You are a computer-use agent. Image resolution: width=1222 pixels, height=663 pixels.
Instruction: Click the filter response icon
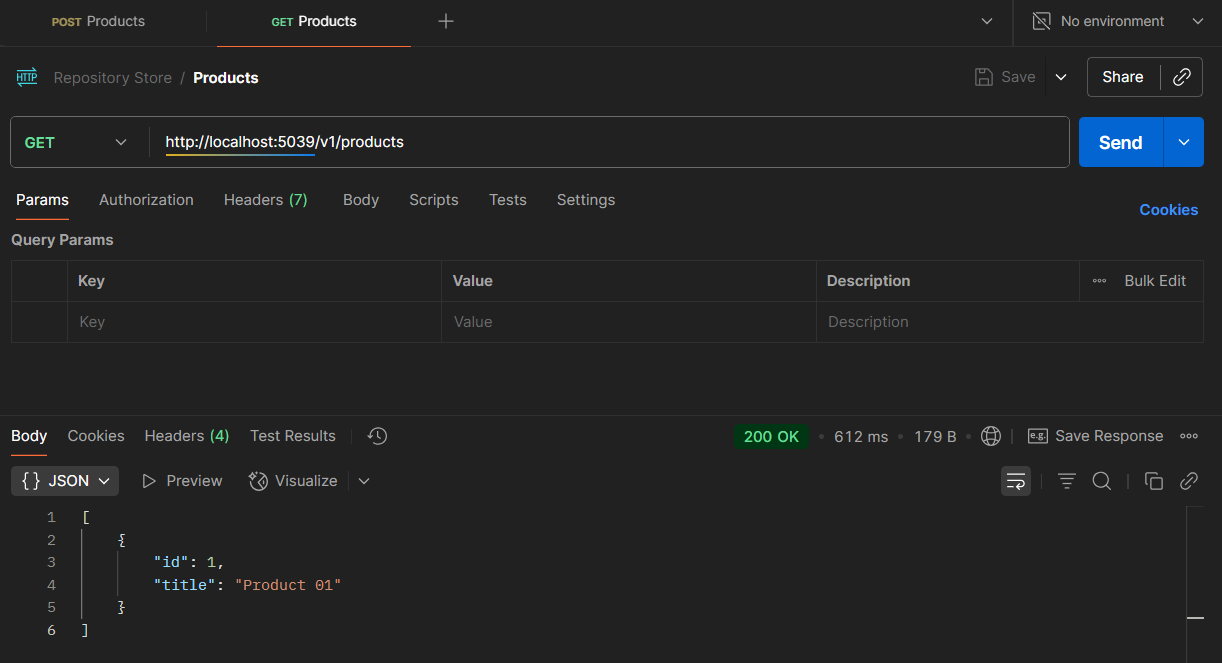[x=1067, y=481]
